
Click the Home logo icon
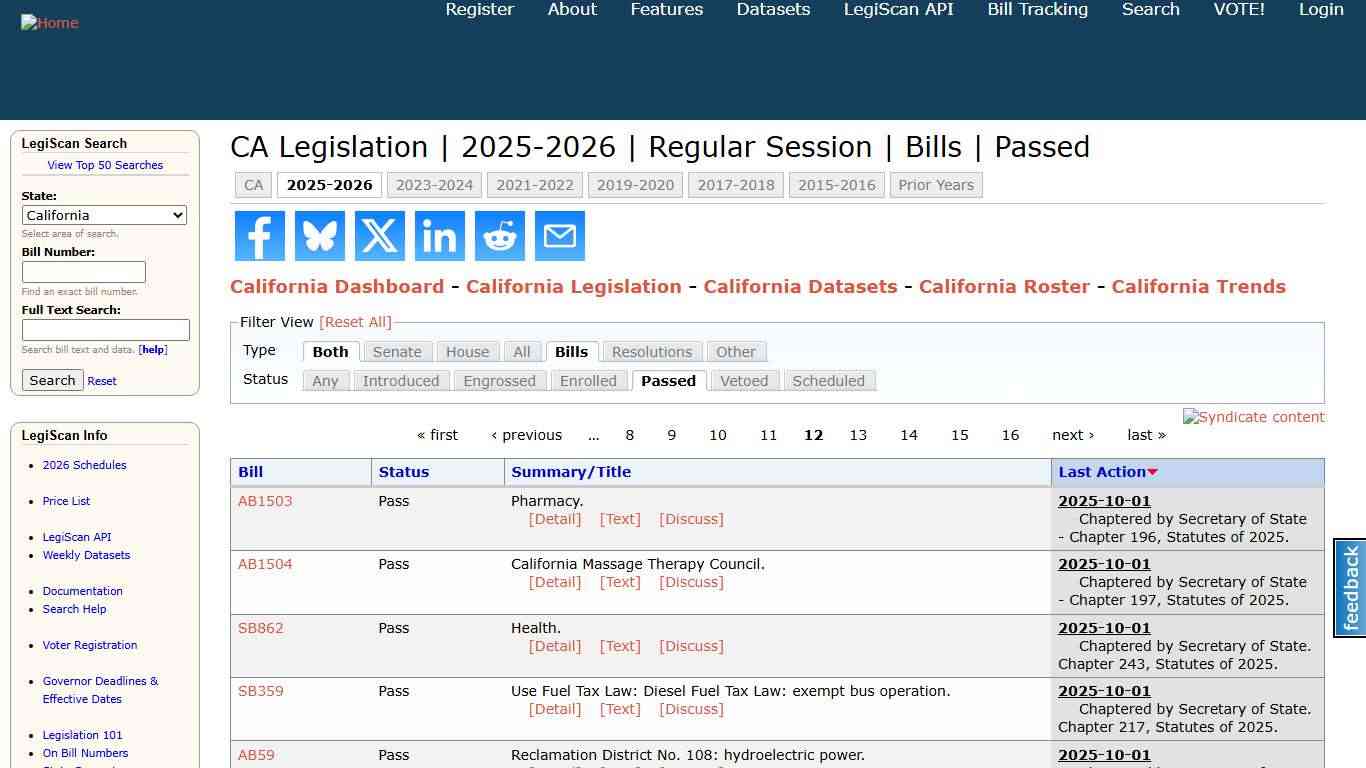point(49,22)
